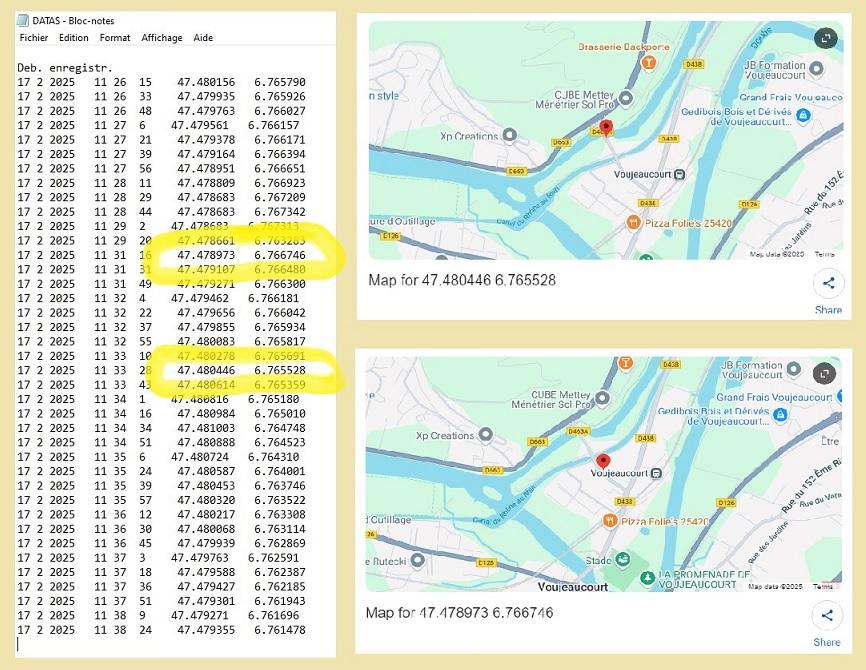Open the Fichier menu in Bloc-notes
This screenshot has width=866, height=670.
click(x=34, y=38)
